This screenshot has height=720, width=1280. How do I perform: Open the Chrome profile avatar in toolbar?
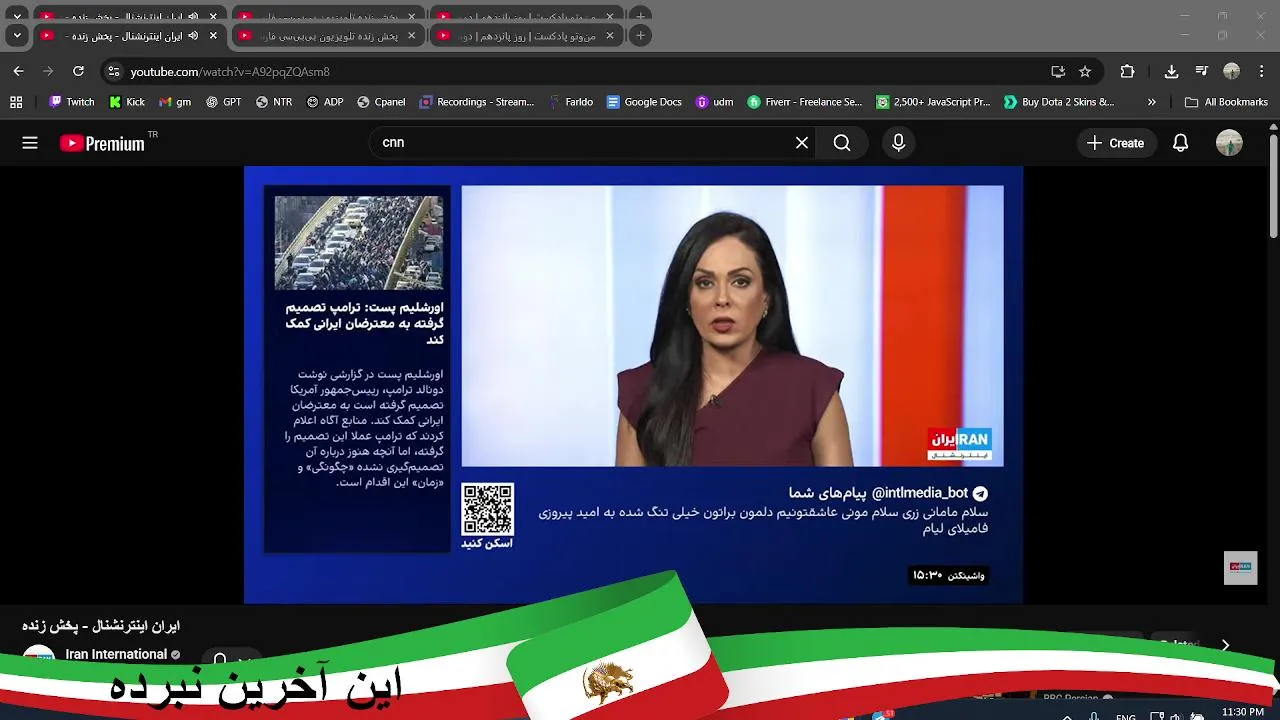click(x=1232, y=72)
